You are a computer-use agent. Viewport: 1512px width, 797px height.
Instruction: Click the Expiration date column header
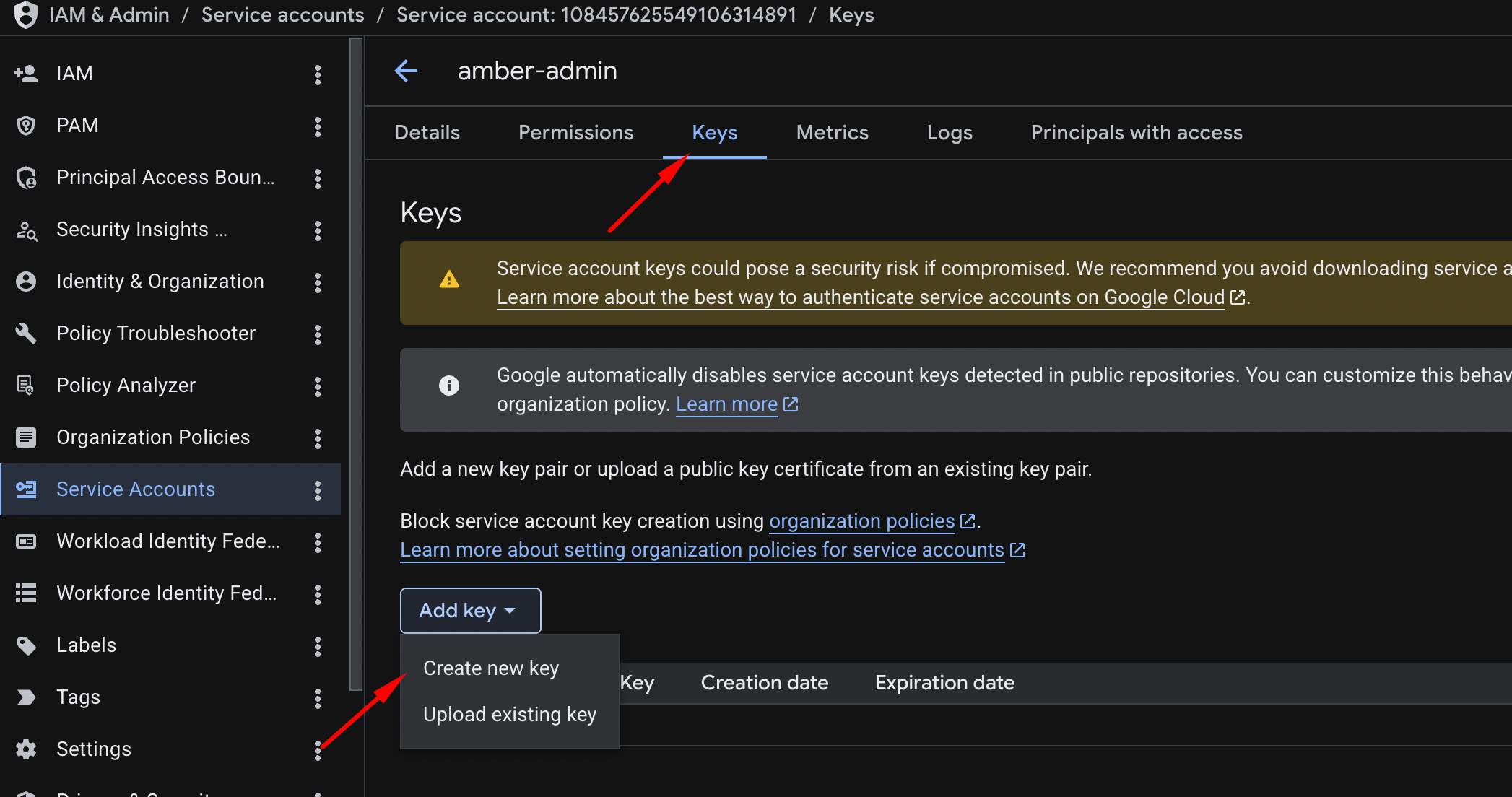pyautogui.click(x=944, y=683)
